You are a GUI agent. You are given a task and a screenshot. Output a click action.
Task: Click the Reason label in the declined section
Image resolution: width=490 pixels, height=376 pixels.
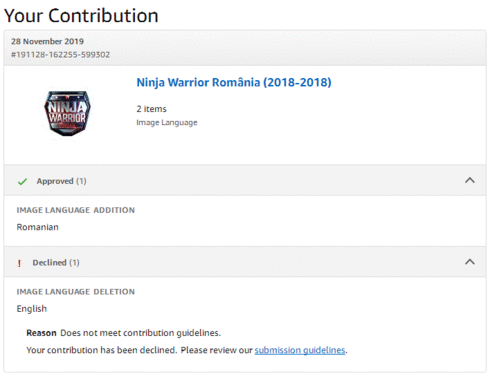coord(41,333)
